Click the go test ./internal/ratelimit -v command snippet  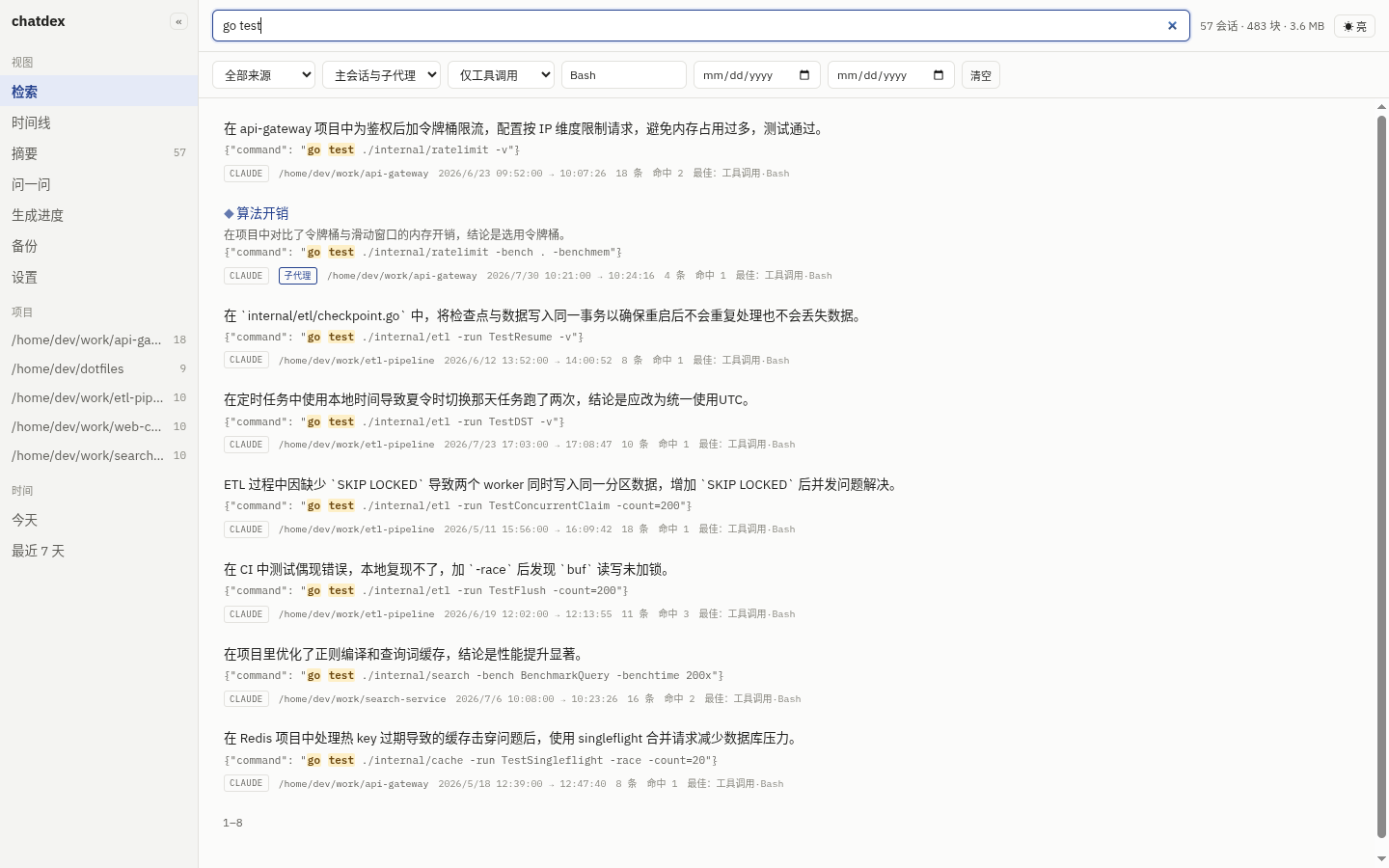(372, 149)
